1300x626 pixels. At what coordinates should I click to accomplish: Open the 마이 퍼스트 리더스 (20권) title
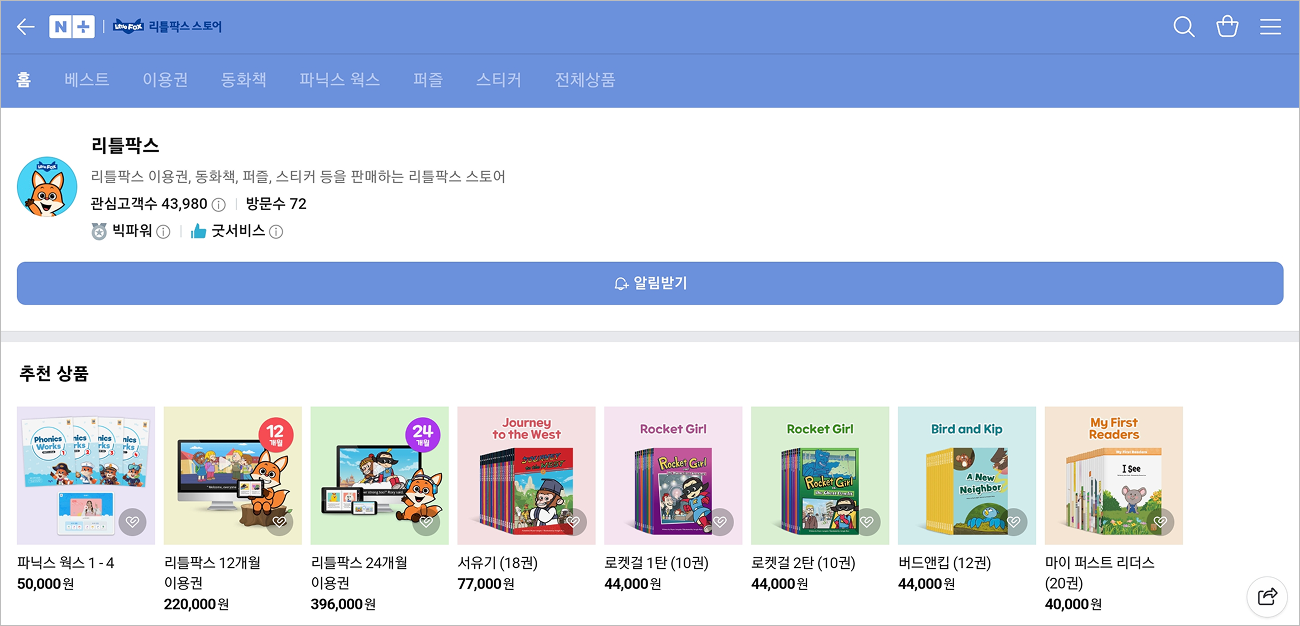[x=1100, y=573]
